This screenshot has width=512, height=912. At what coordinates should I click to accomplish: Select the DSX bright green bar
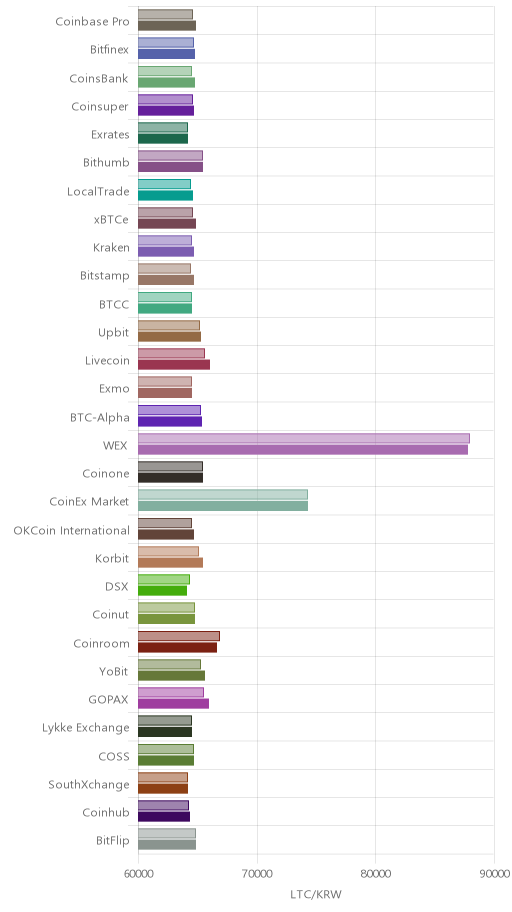pos(164,585)
